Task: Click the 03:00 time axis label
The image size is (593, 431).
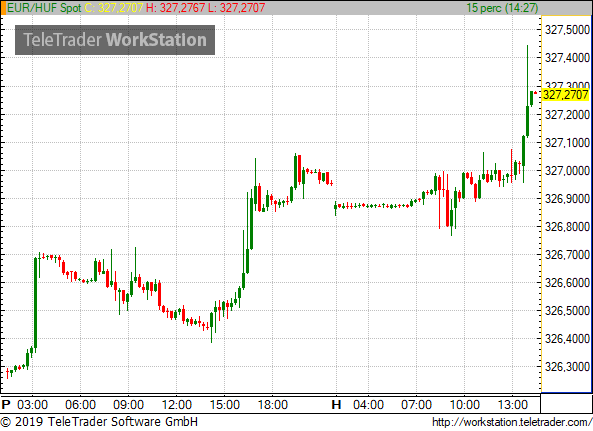Action: click(33, 405)
